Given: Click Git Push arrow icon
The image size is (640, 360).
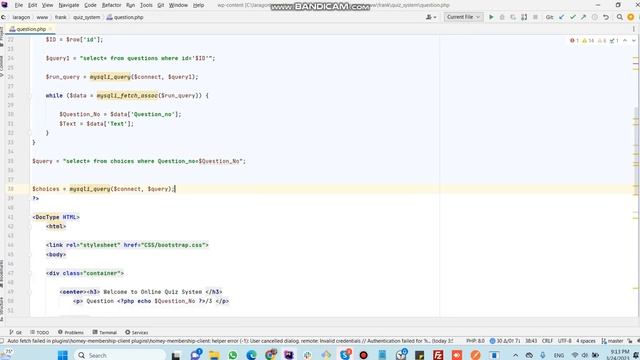Looking at the screenshot, I should tap(584, 17).
